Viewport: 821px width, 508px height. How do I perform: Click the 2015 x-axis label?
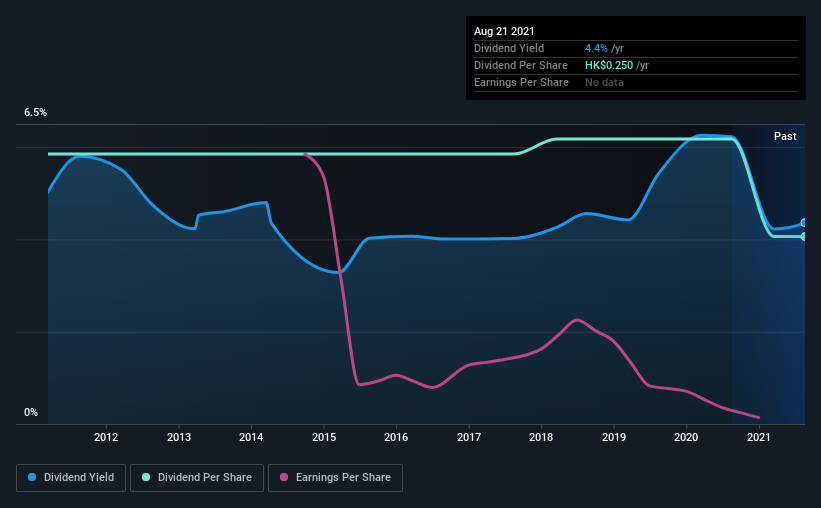pos(324,437)
